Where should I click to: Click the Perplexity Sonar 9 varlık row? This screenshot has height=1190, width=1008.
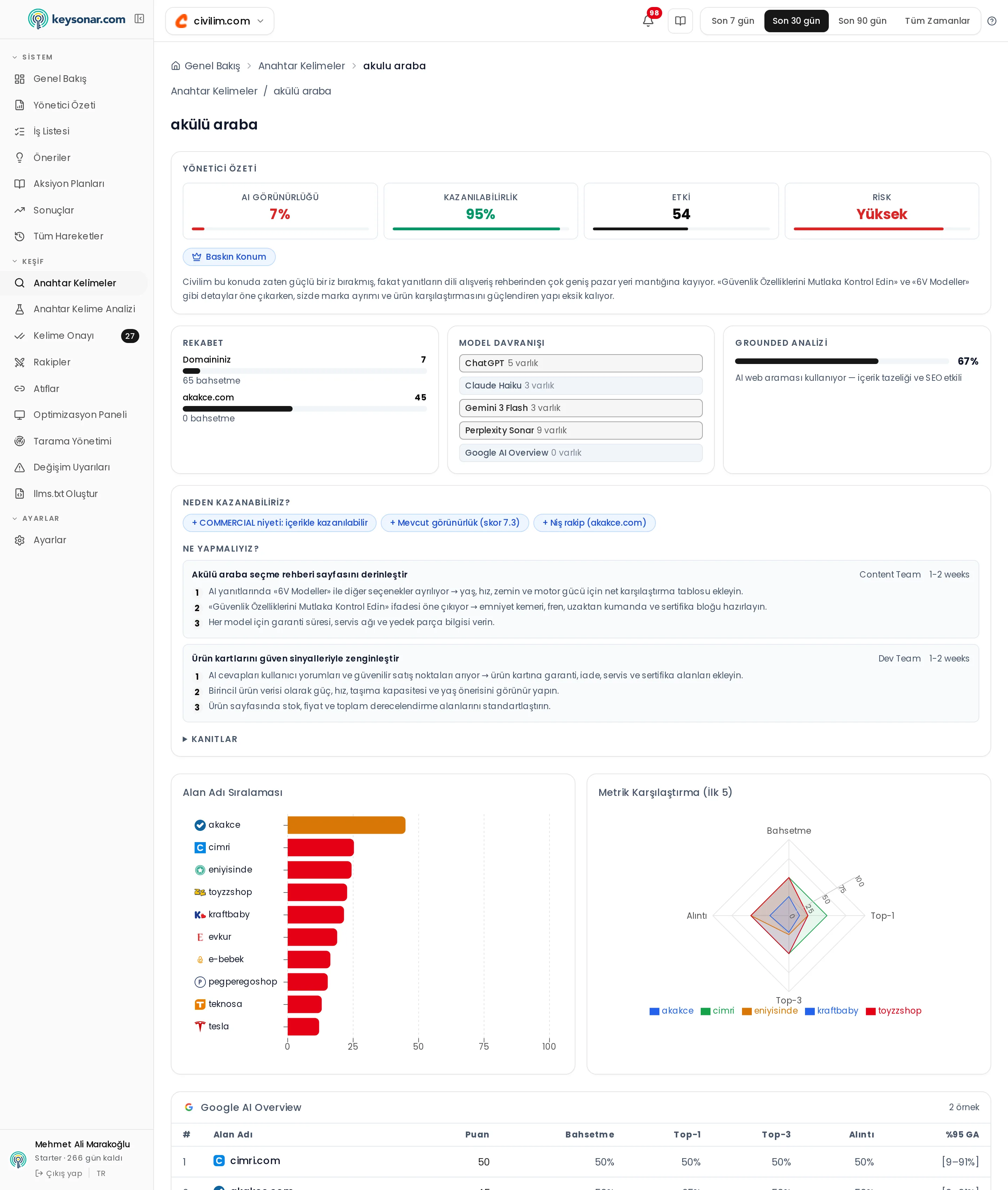581,431
